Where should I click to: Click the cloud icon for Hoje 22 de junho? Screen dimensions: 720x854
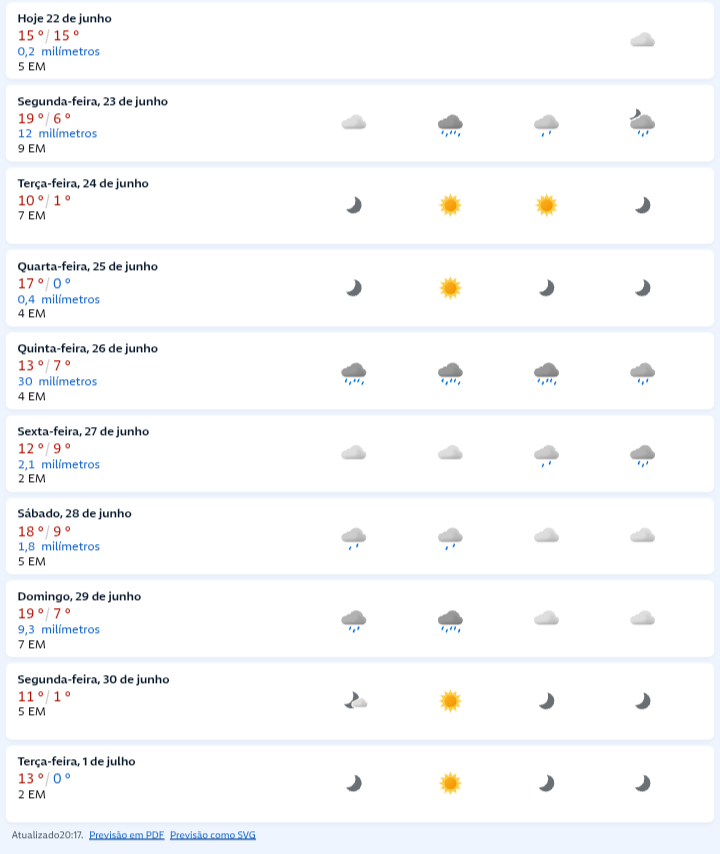642,40
